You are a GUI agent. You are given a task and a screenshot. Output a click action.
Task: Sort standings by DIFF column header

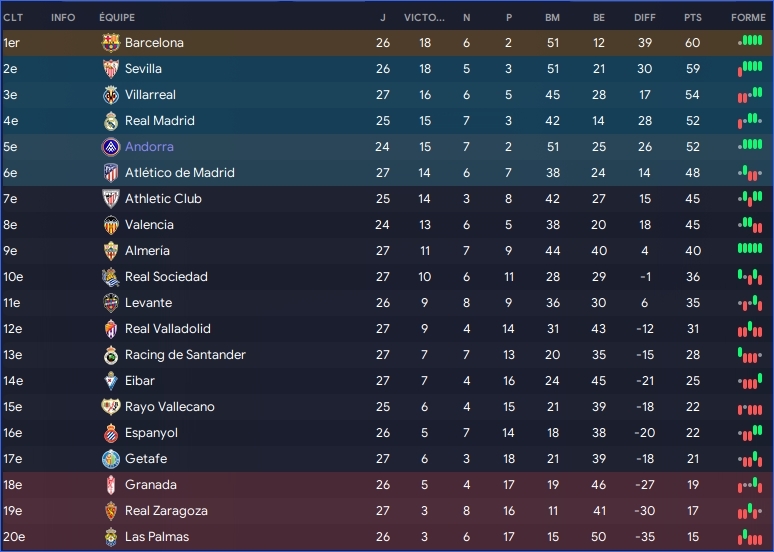645,18
